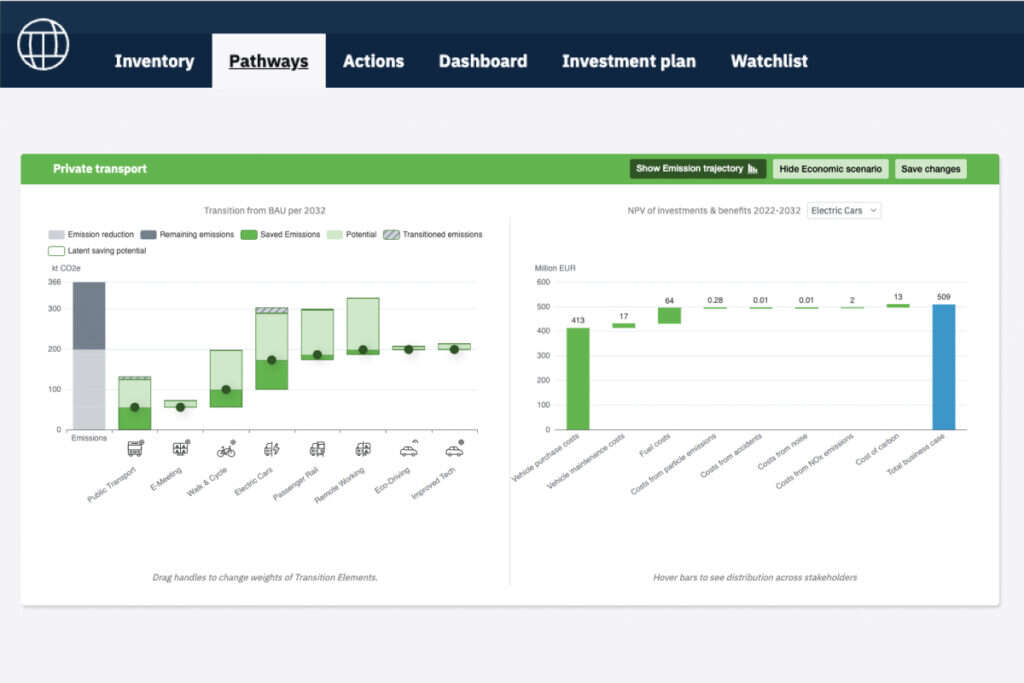Select the Public Transport bus icon
Screen dimensions: 1024x683
(135, 449)
